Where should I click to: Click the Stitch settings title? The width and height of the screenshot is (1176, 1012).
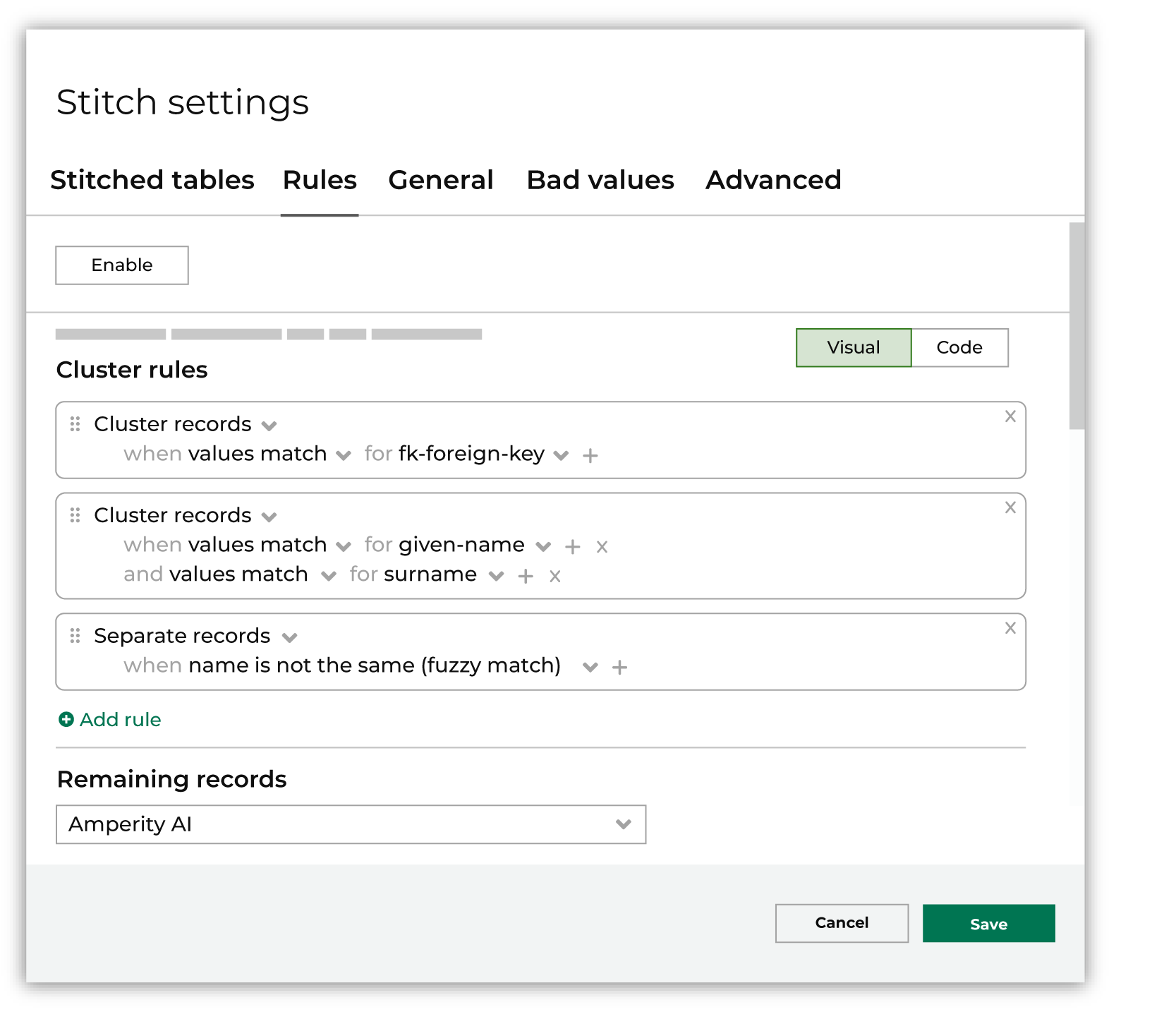point(183,103)
